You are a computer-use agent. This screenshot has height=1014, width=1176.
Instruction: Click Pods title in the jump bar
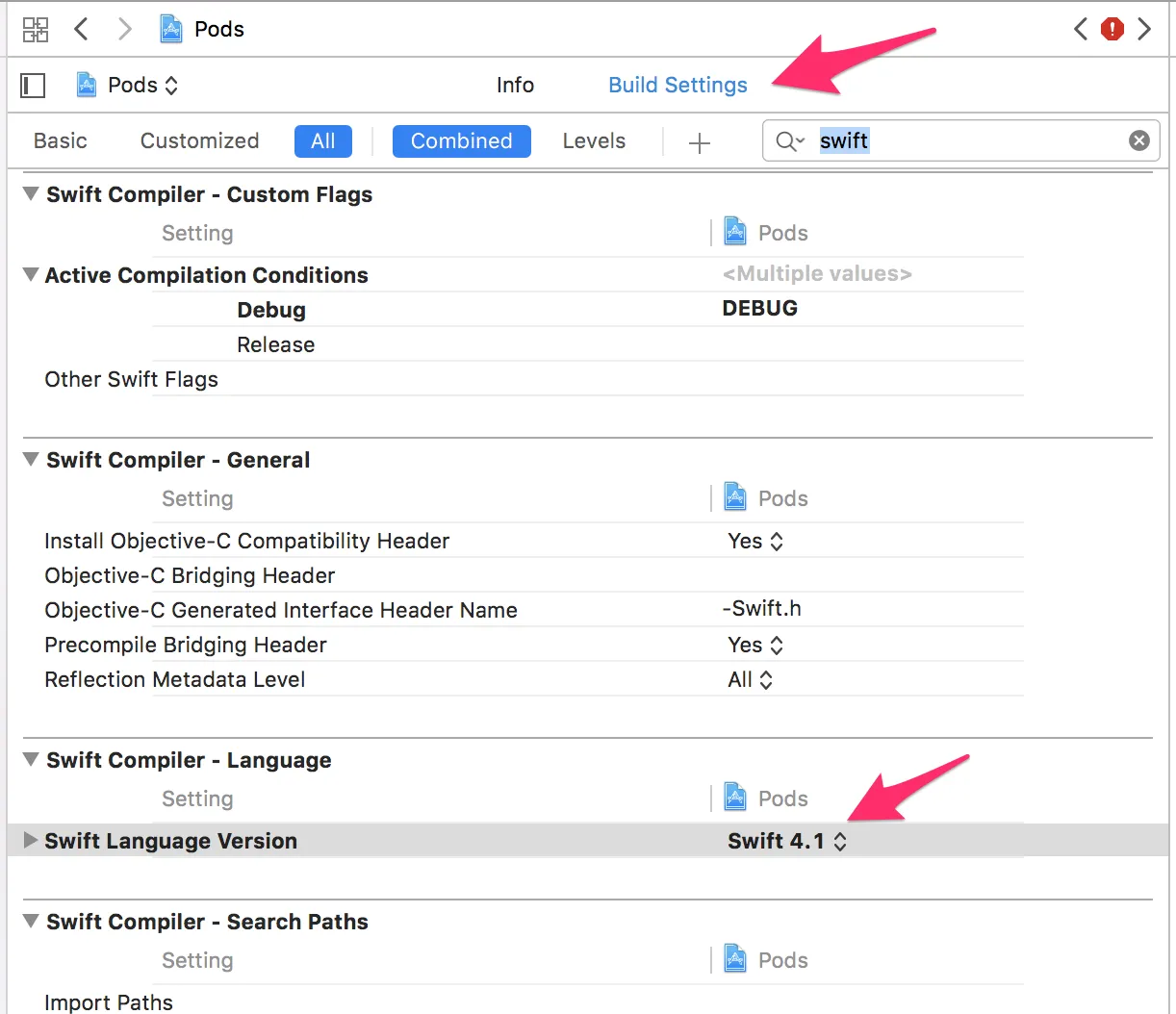point(219,29)
